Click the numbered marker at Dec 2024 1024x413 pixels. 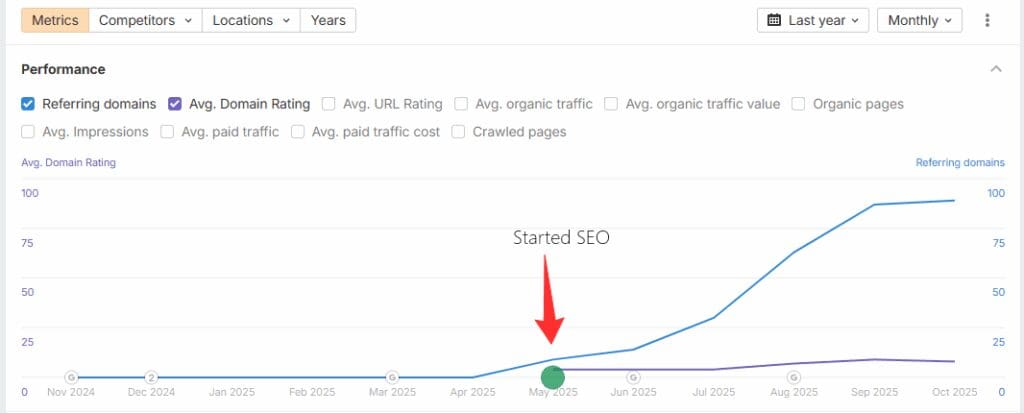point(150,377)
